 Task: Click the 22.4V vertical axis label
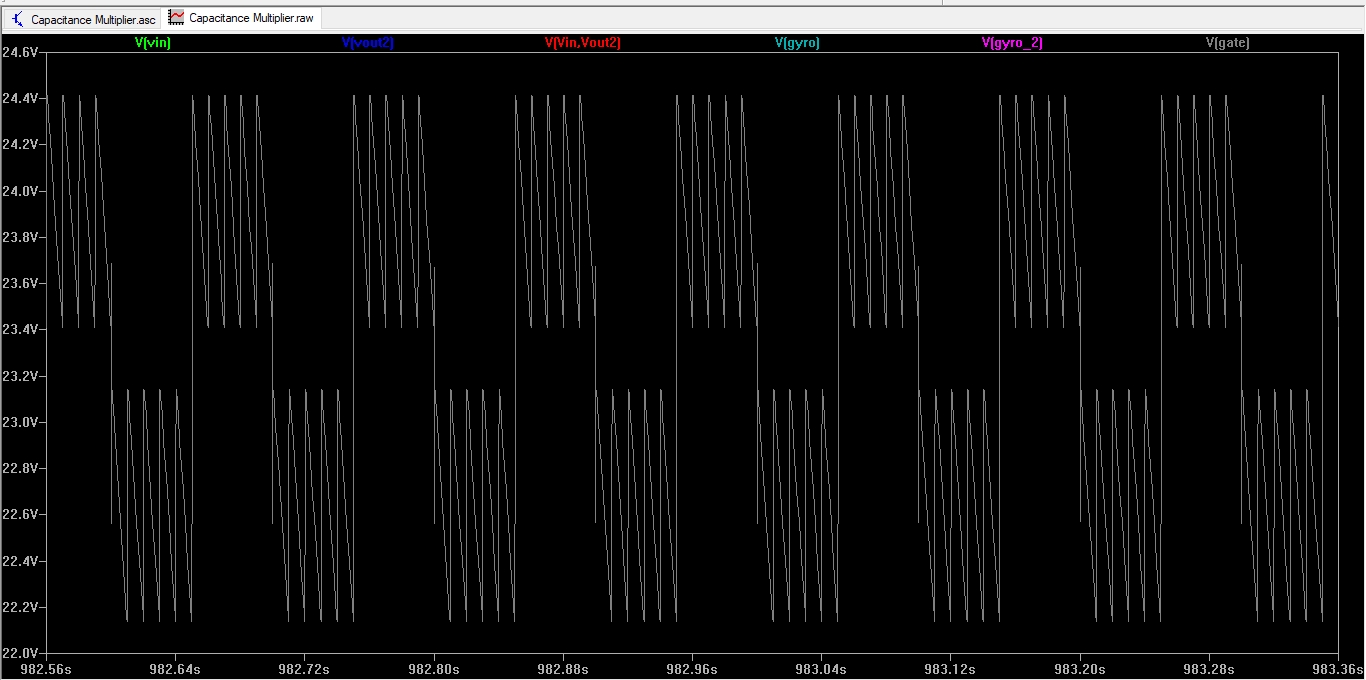20,561
